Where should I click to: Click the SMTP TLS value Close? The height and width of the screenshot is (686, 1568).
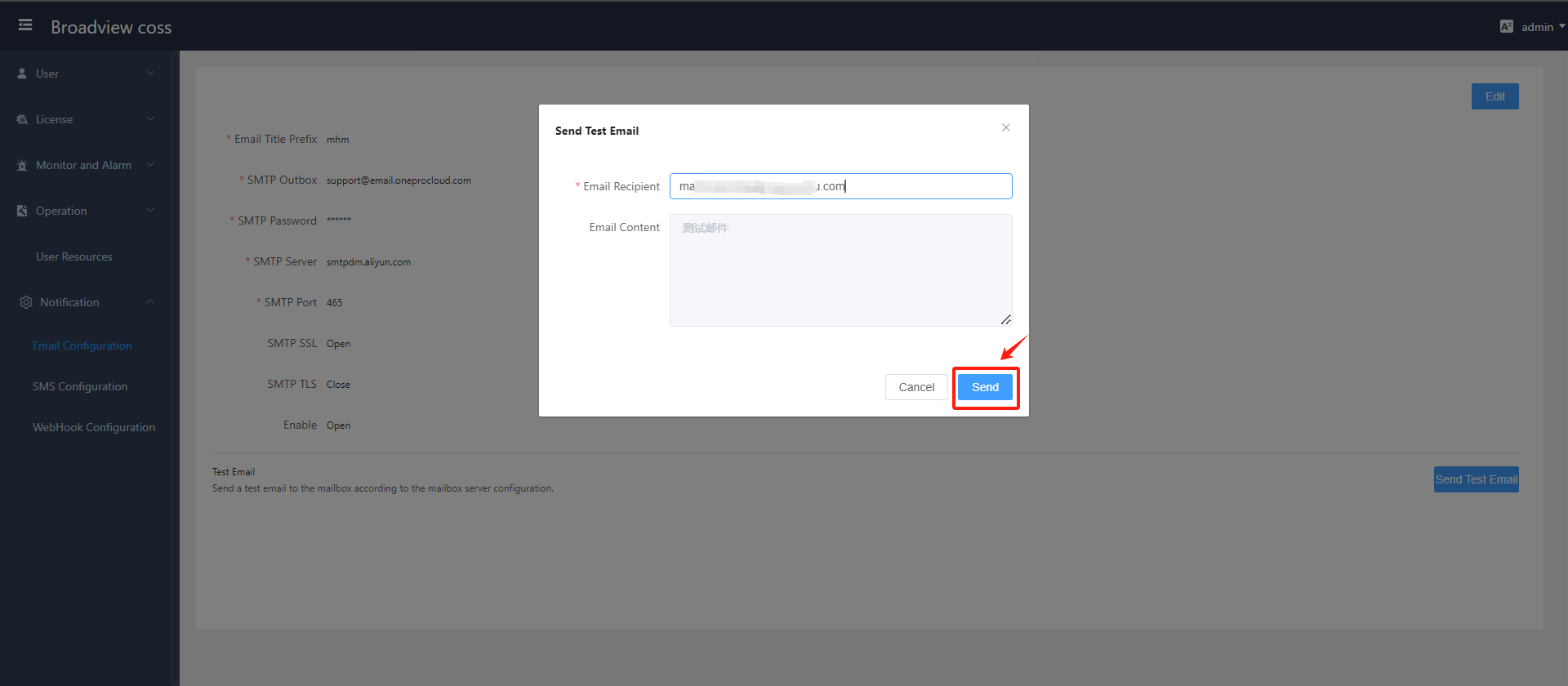(338, 385)
